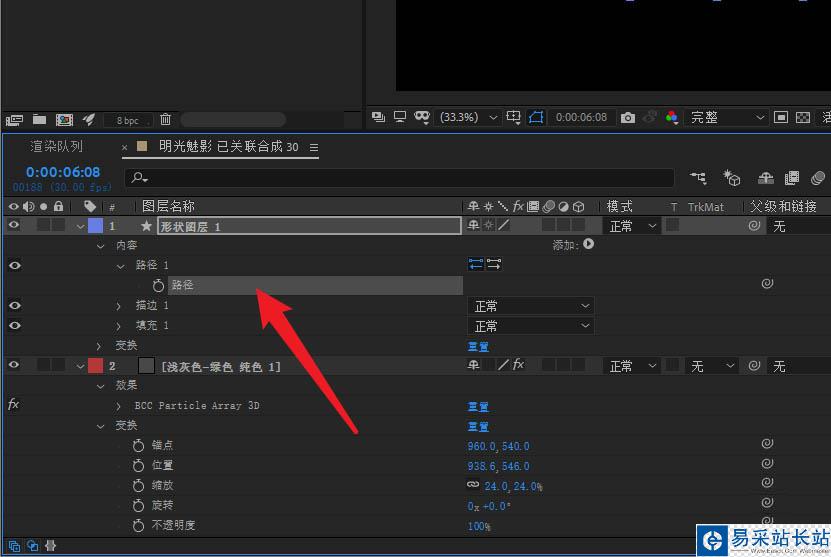Click red label color of layer 2
The width and height of the screenshot is (831, 557).
pyautogui.click(x=95, y=366)
